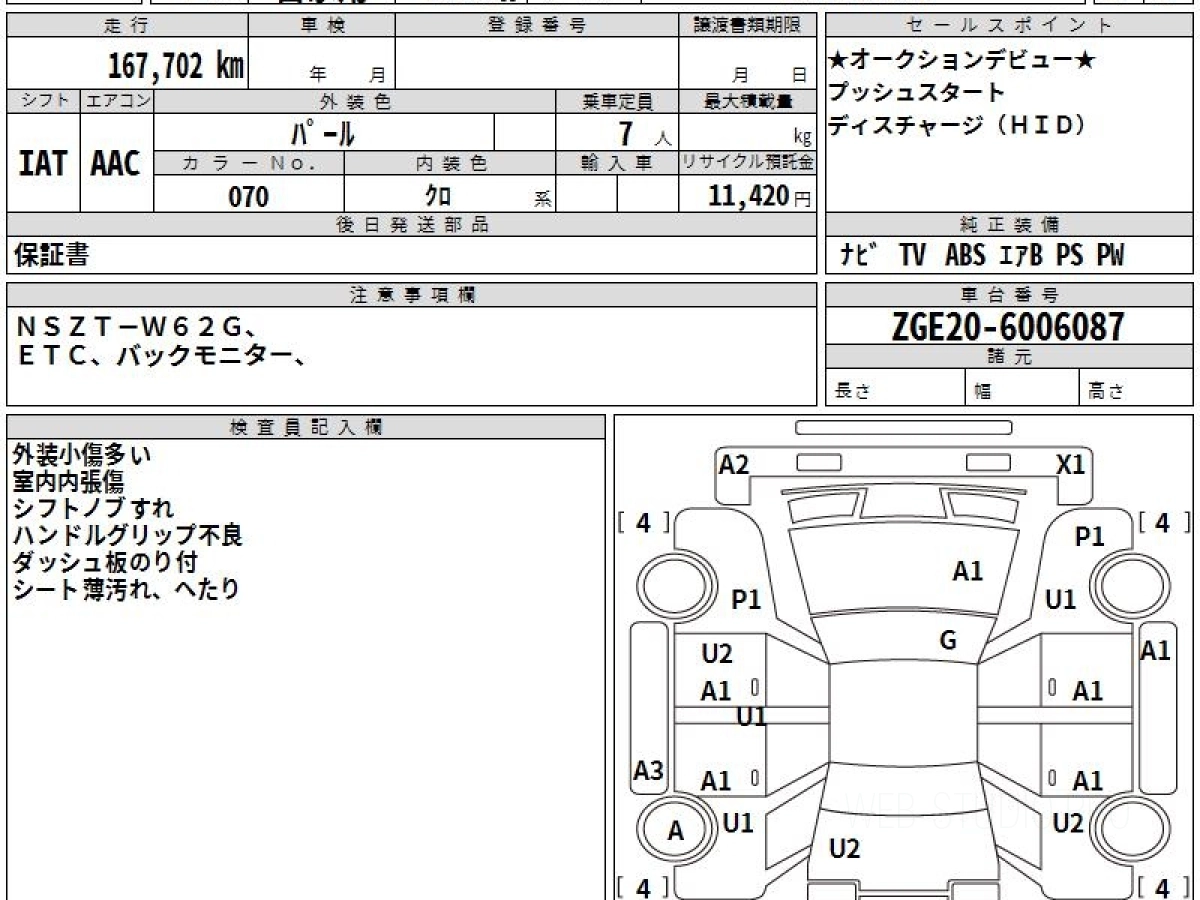1200x900 pixels.
Task: Click the A2 damage mark on the diagram
Action: (734, 464)
